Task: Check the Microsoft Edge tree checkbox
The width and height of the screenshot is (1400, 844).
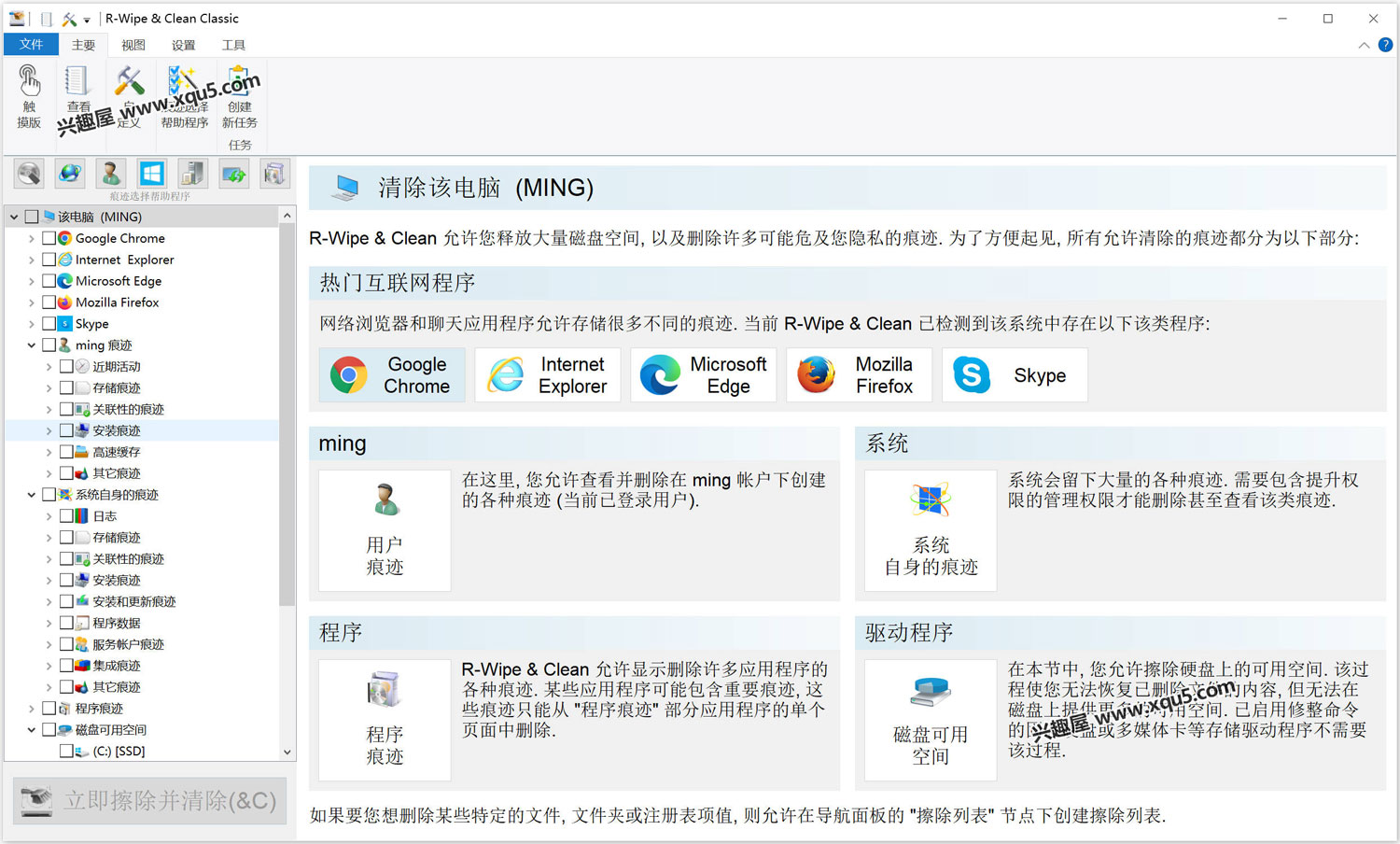Action: coord(49,281)
